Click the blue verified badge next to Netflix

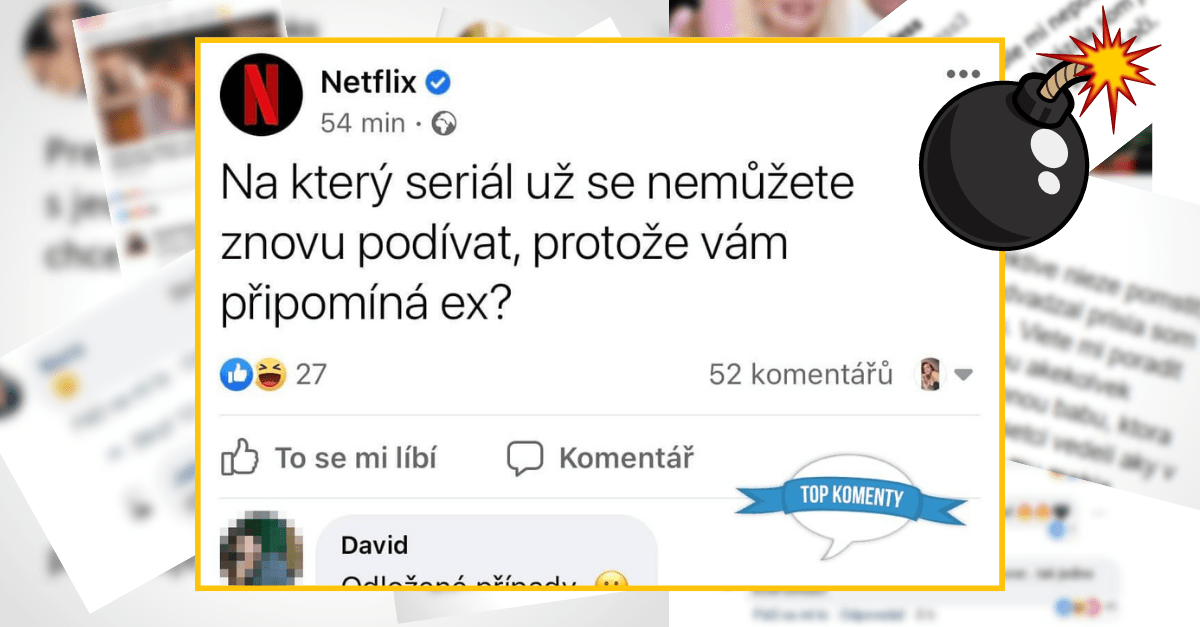[x=439, y=83]
